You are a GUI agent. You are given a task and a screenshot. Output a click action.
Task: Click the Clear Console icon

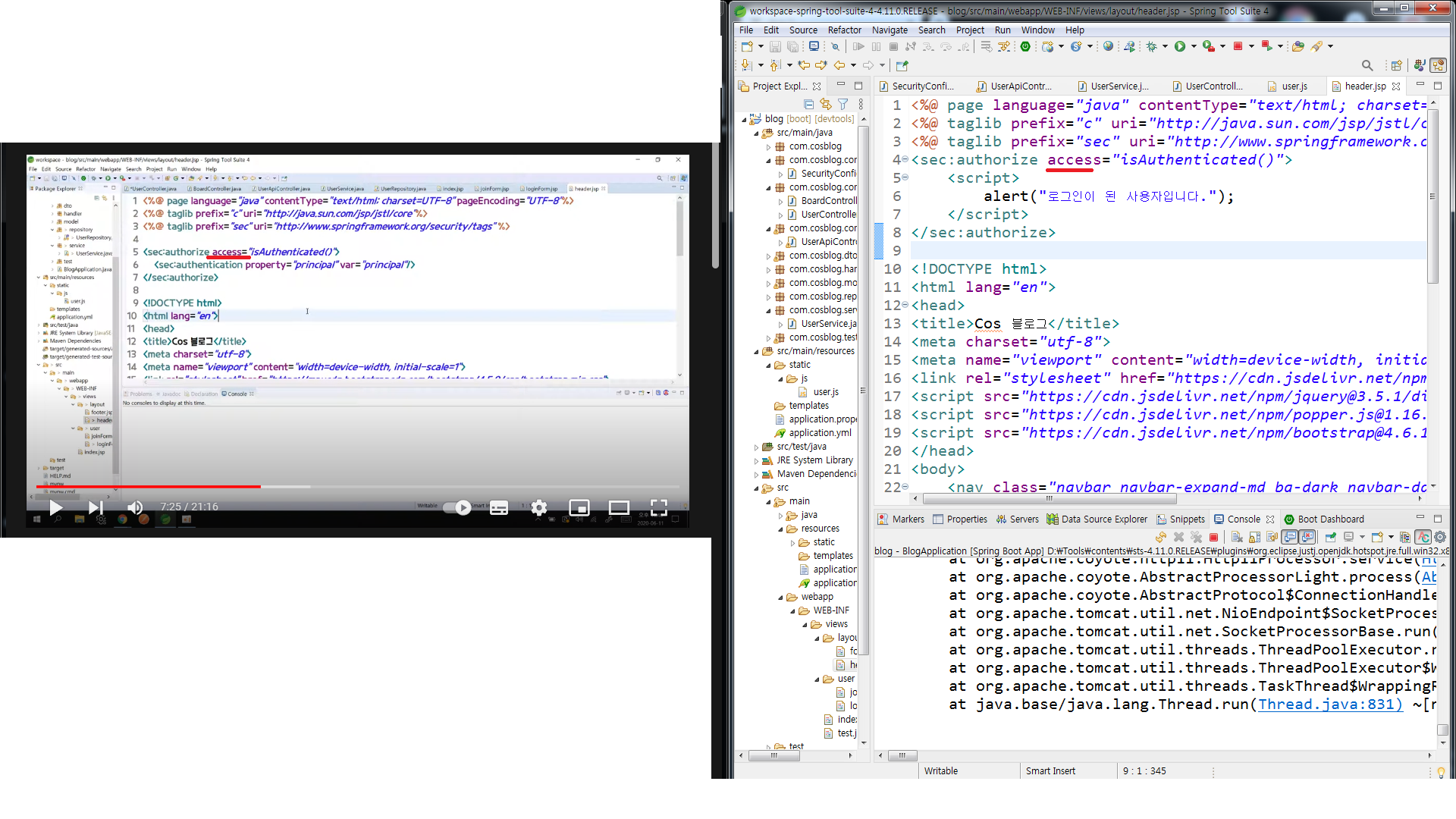1237,537
